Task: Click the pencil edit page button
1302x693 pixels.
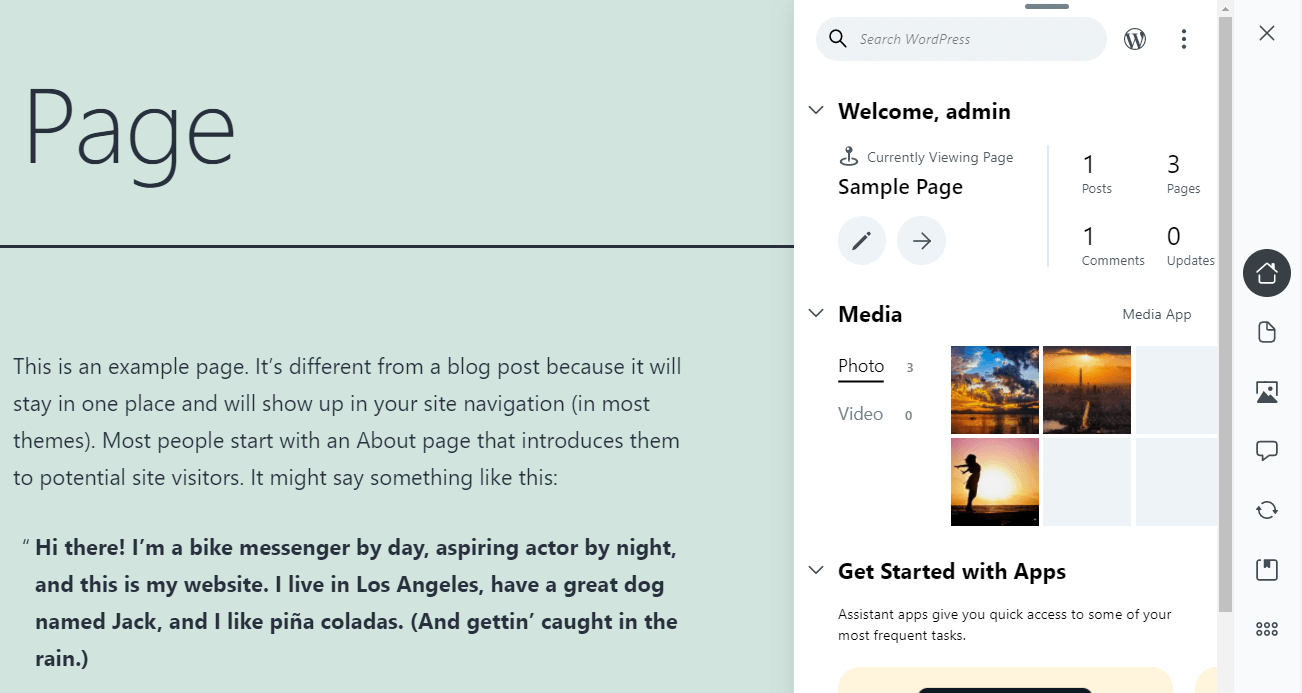Action: pyautogui.click(x=861, y=241)
